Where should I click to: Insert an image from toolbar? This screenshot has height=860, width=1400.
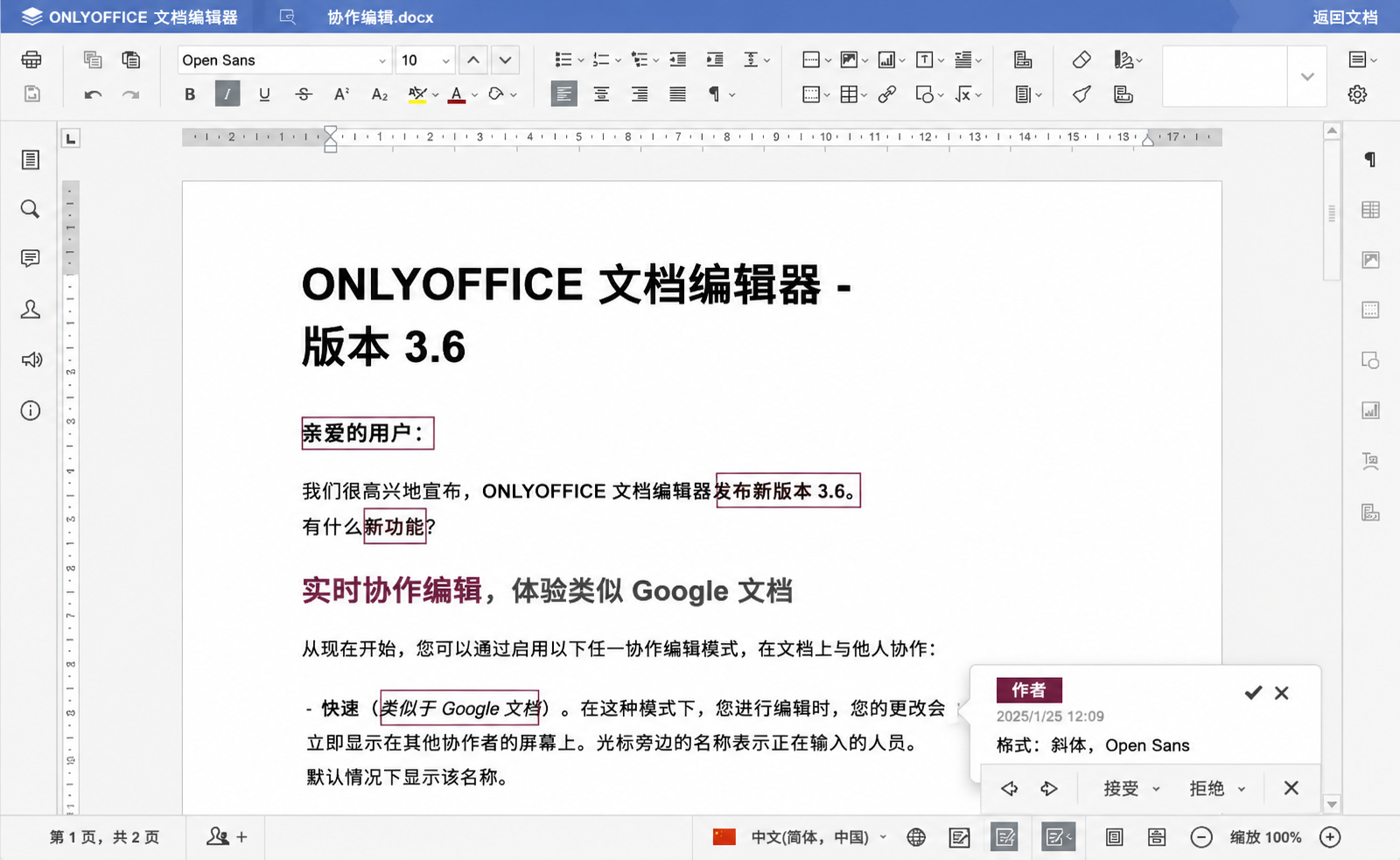pyautogui.click(x=849, y=59)
